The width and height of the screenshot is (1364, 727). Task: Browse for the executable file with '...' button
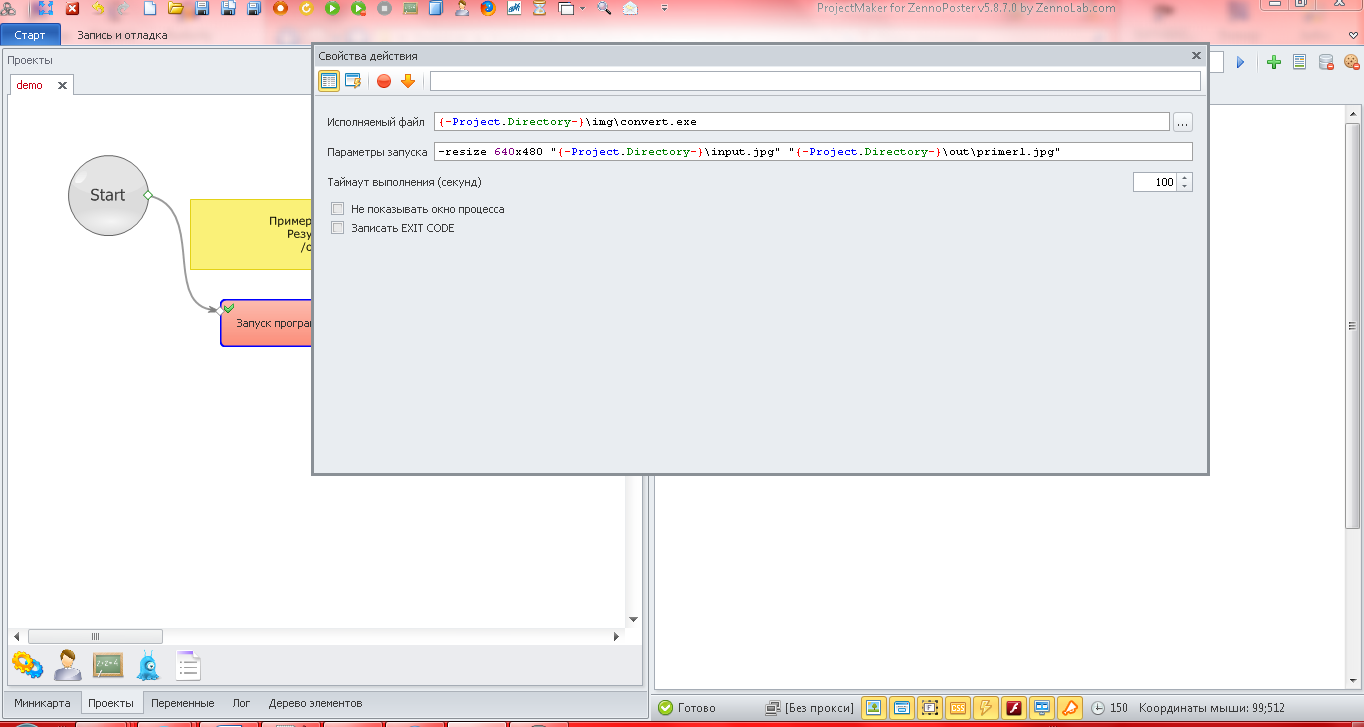coord(1183,122)
